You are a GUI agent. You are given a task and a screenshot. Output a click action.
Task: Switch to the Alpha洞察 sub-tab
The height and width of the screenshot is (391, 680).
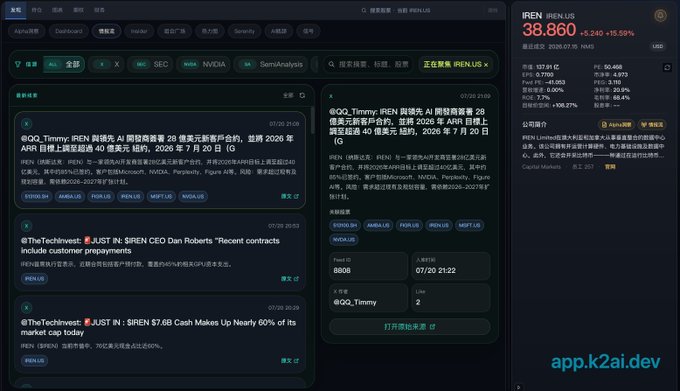(26, 31)
